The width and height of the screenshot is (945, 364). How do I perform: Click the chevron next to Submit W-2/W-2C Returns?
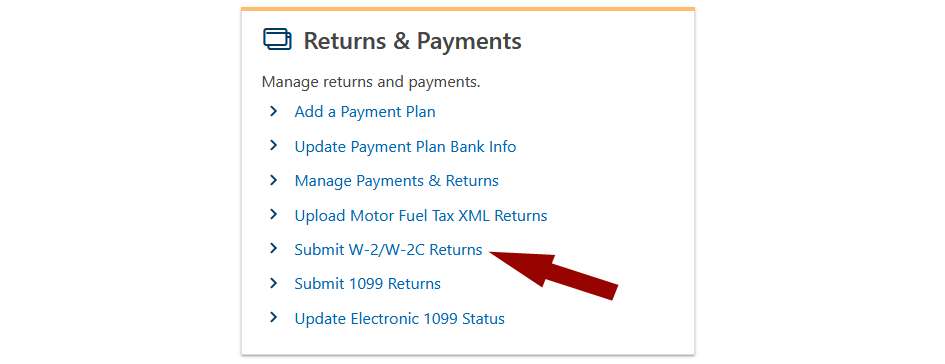tap(274, 248)
